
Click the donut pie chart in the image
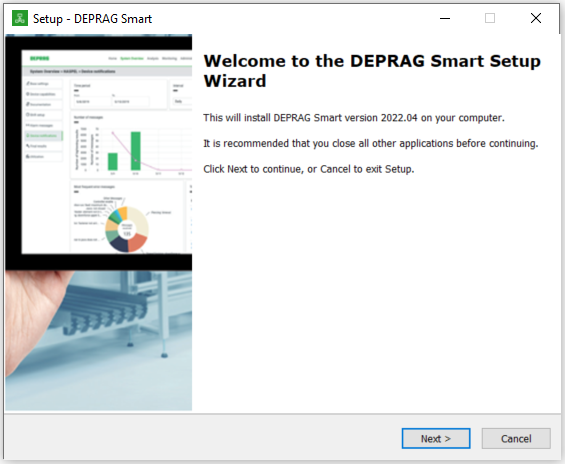[x=126, y=229]
